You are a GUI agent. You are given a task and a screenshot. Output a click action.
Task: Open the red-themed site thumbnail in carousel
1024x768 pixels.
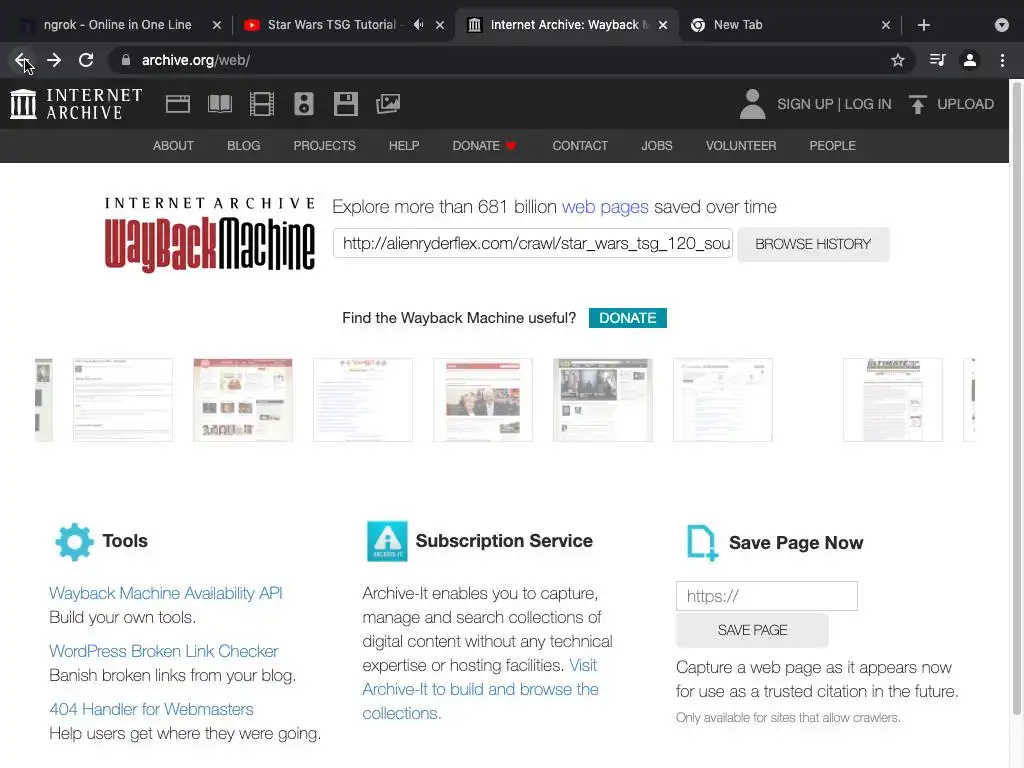point(243,400)
